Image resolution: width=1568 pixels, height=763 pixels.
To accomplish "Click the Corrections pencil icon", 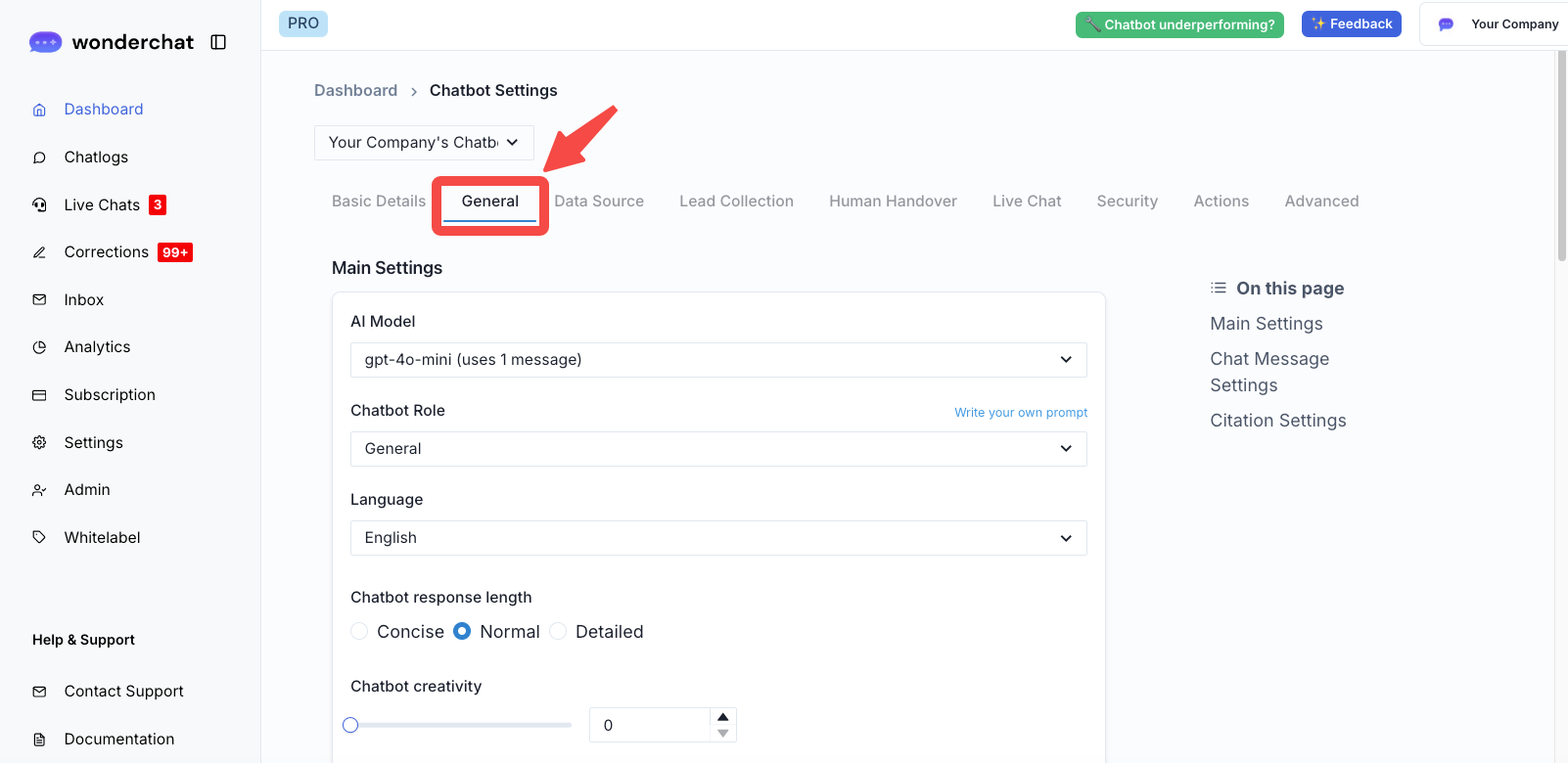I will (39, 252).
